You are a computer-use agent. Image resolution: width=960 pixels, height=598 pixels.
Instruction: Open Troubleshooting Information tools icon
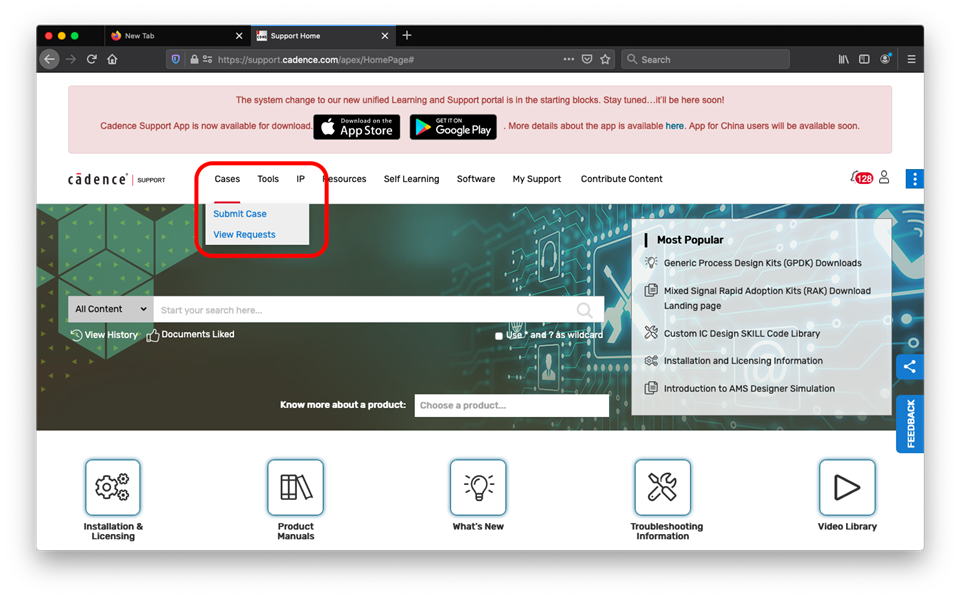pos(663,487)
